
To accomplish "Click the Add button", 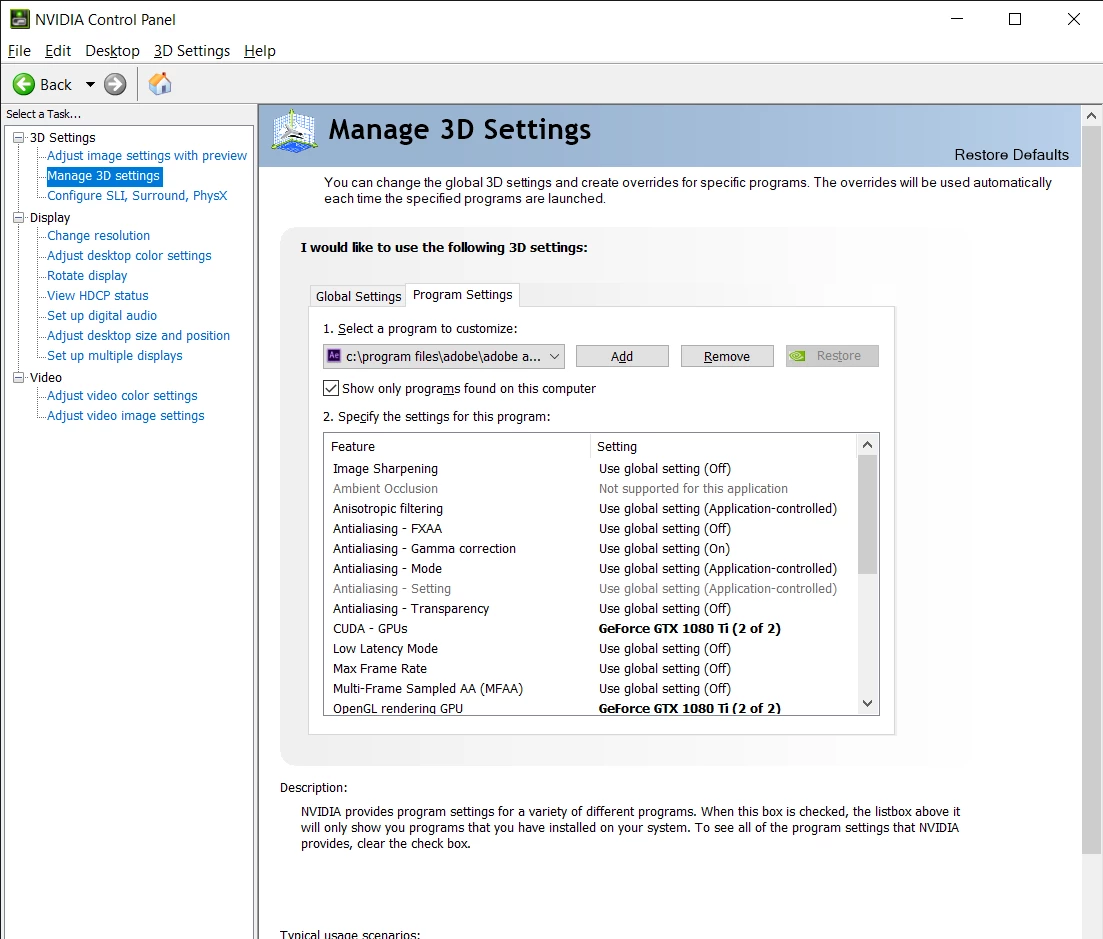I will click(x=622, y=356).
